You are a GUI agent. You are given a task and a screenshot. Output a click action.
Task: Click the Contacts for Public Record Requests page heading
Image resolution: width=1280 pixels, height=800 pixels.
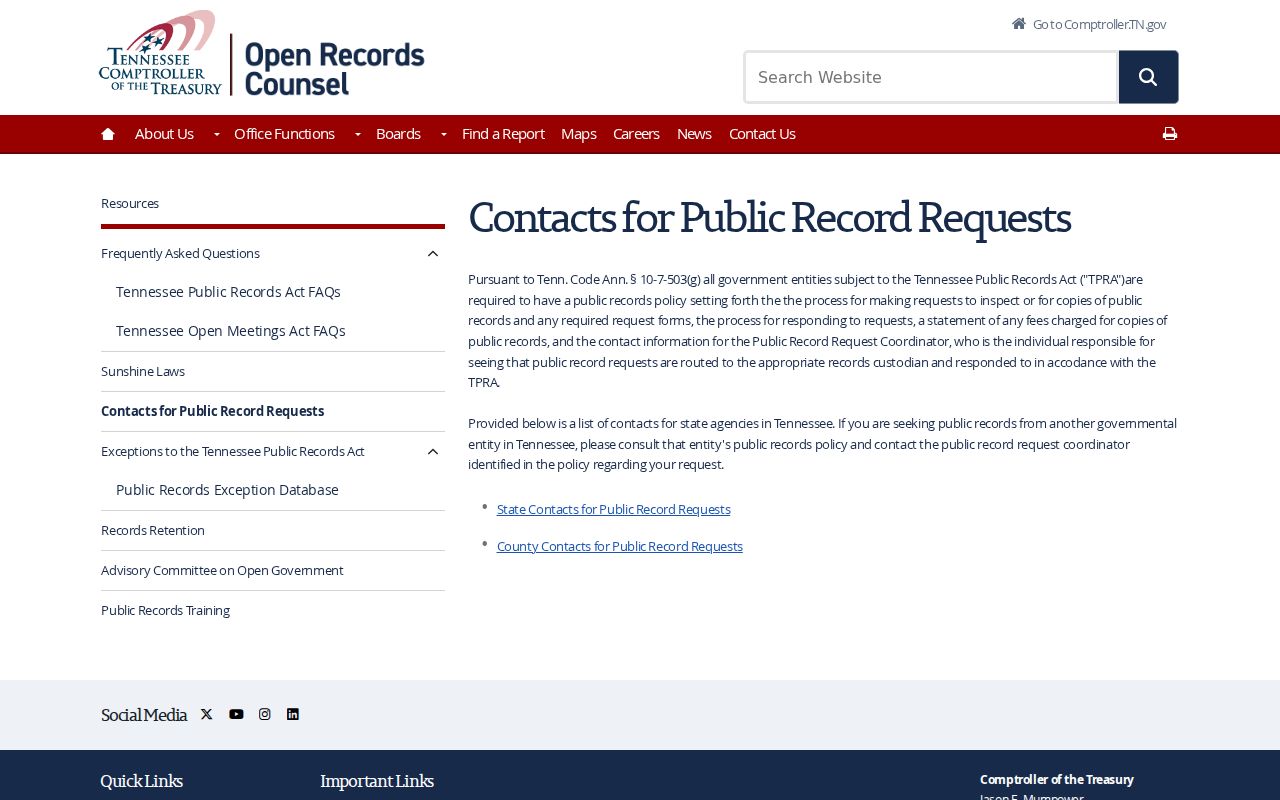click(769, 218)
